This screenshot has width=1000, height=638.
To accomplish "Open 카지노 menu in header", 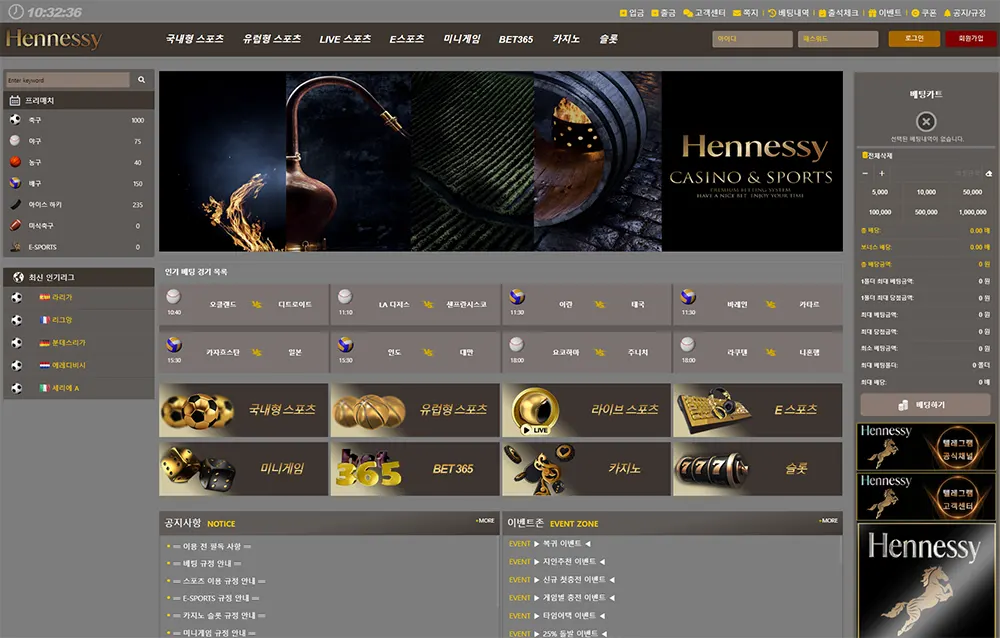I will coord(566,39).
